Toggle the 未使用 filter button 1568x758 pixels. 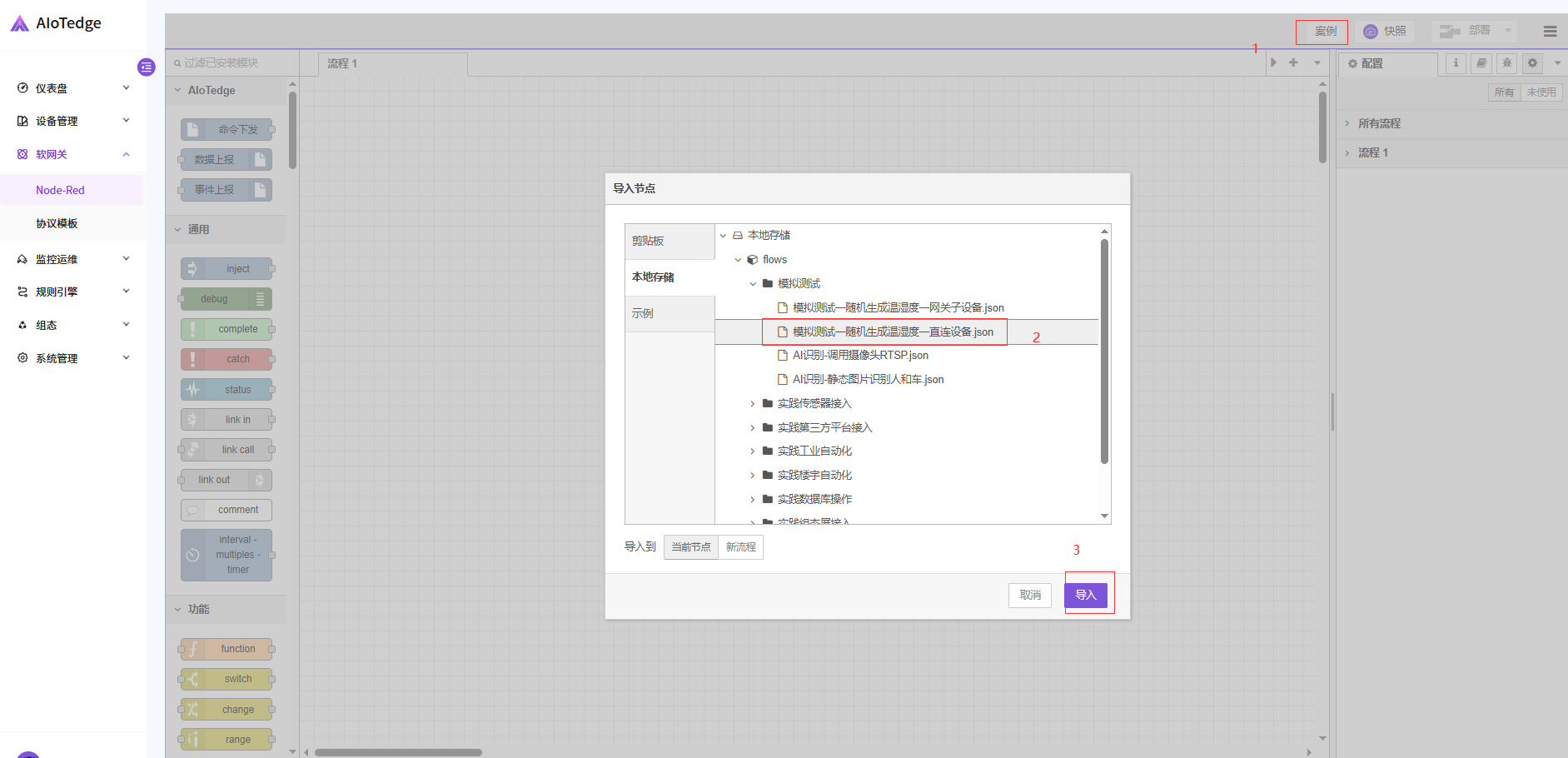coord(1541,92)
